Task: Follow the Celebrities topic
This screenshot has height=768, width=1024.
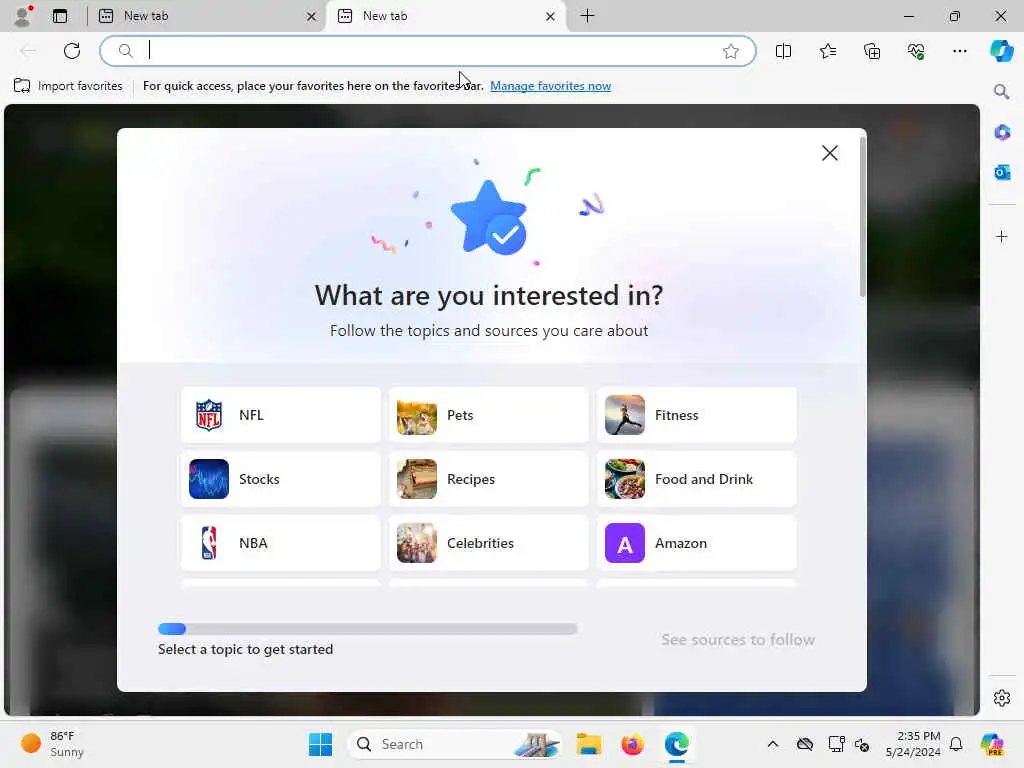Action: tap(488, 543)
